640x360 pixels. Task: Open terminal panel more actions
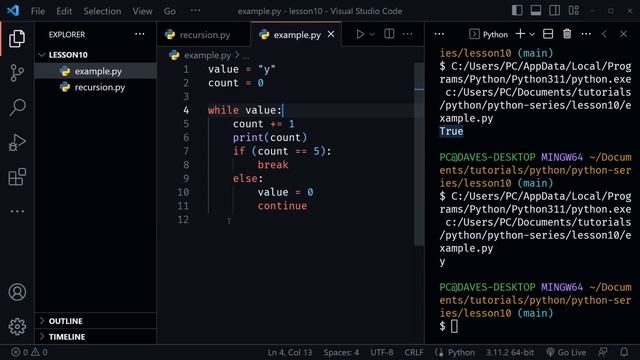point(586,34)
